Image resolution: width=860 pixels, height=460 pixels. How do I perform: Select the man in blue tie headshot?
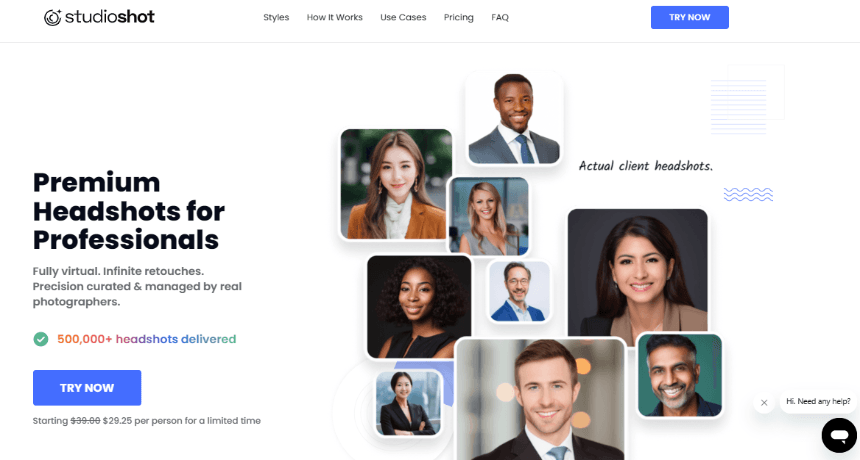514,118
